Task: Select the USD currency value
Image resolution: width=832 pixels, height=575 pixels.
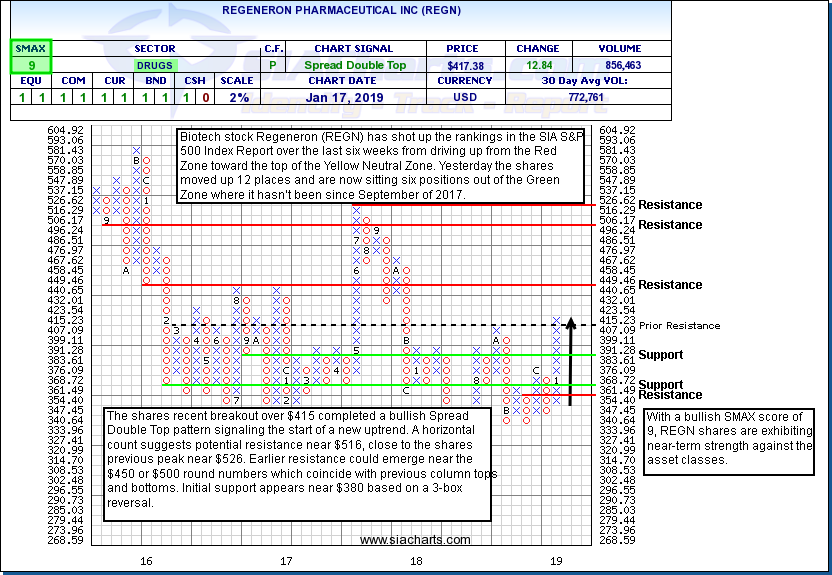Action: point(465,97)
